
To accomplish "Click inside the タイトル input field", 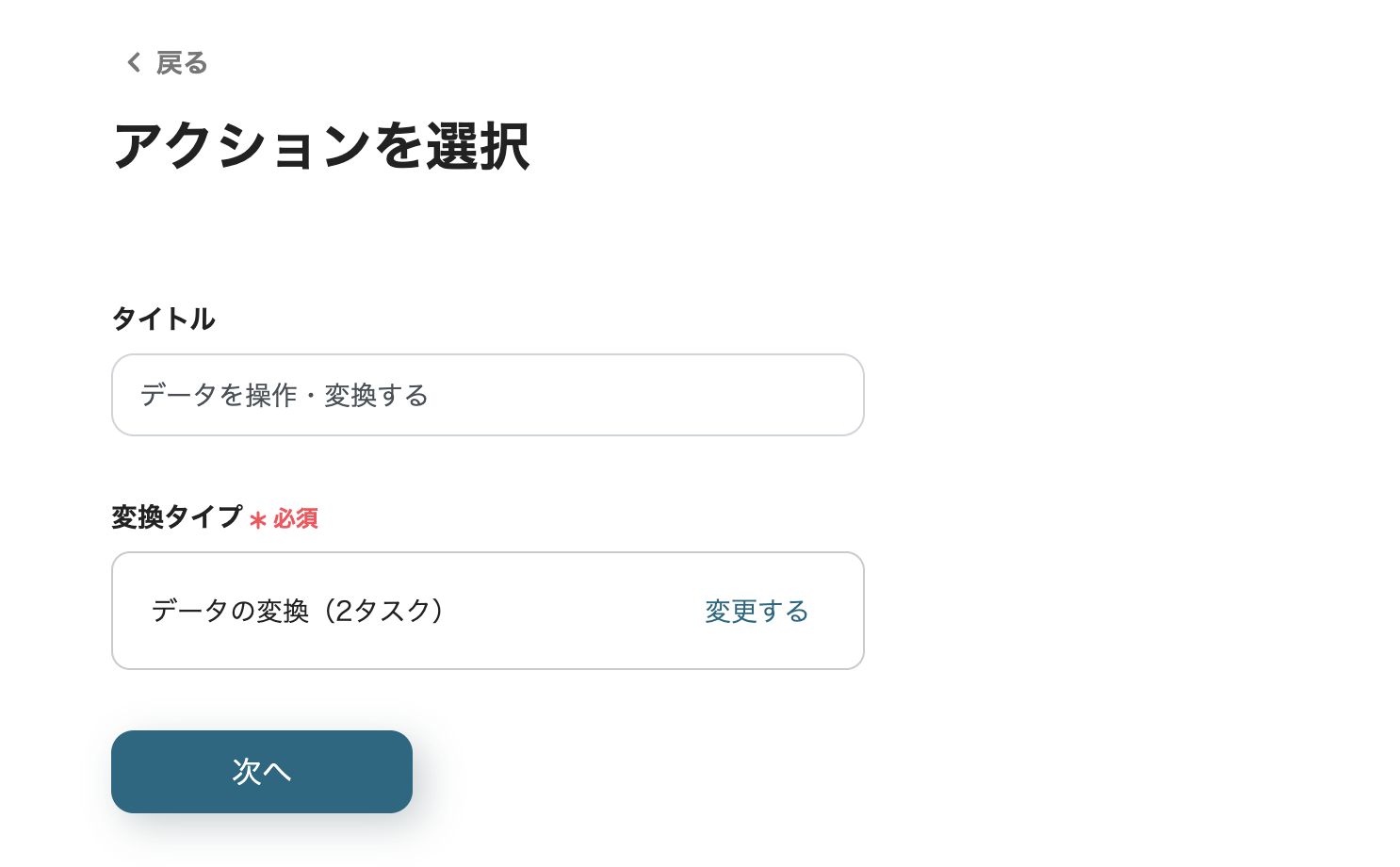I will pos(488,395).
